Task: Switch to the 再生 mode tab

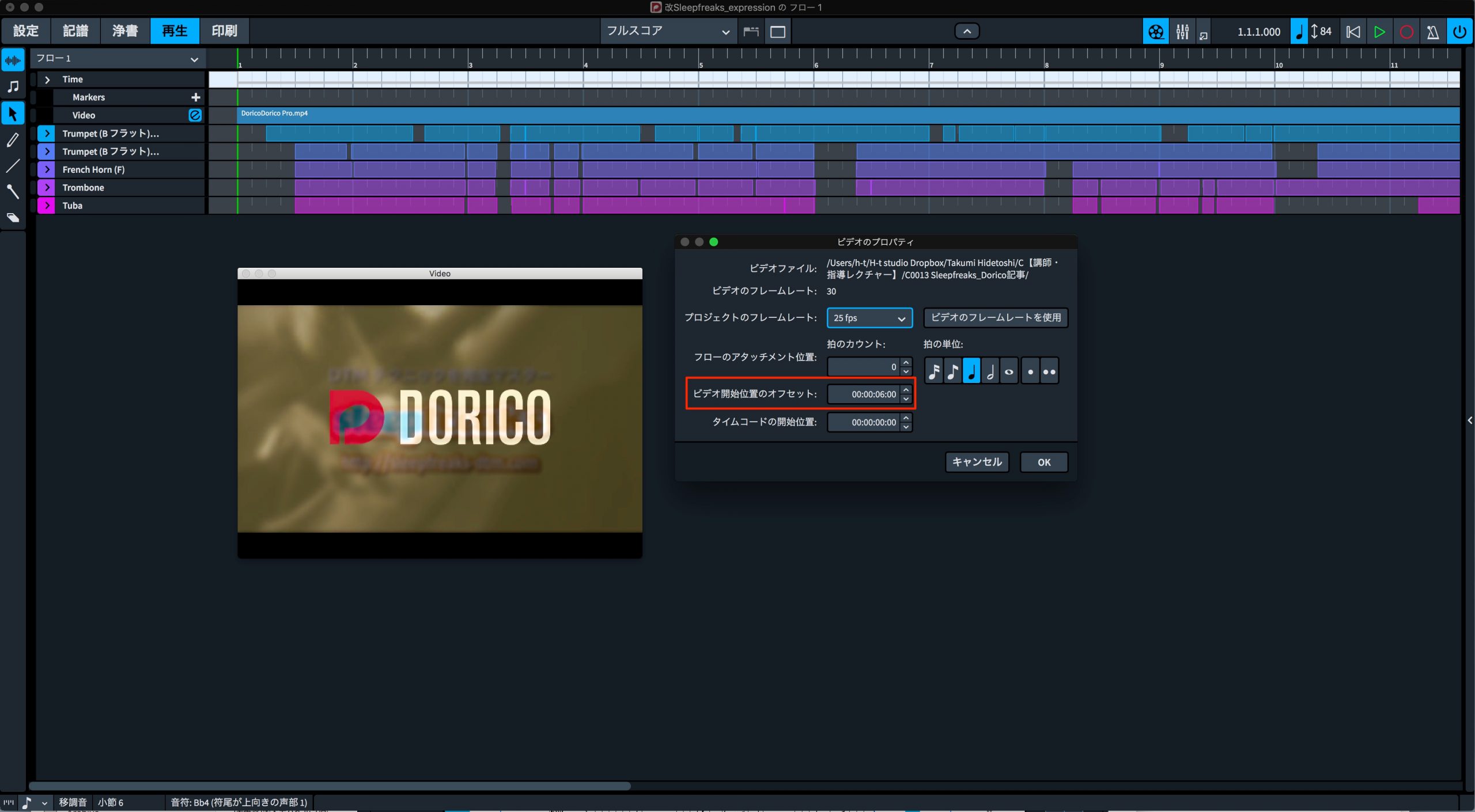Action: [175, 31]
